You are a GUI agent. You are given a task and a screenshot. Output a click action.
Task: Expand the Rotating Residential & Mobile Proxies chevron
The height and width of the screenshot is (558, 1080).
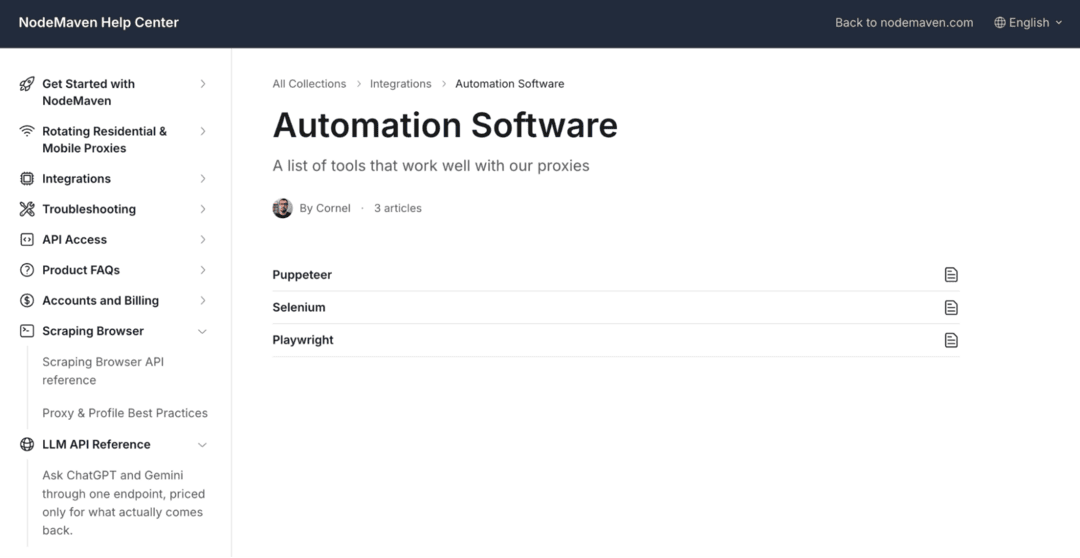point(202,131)
